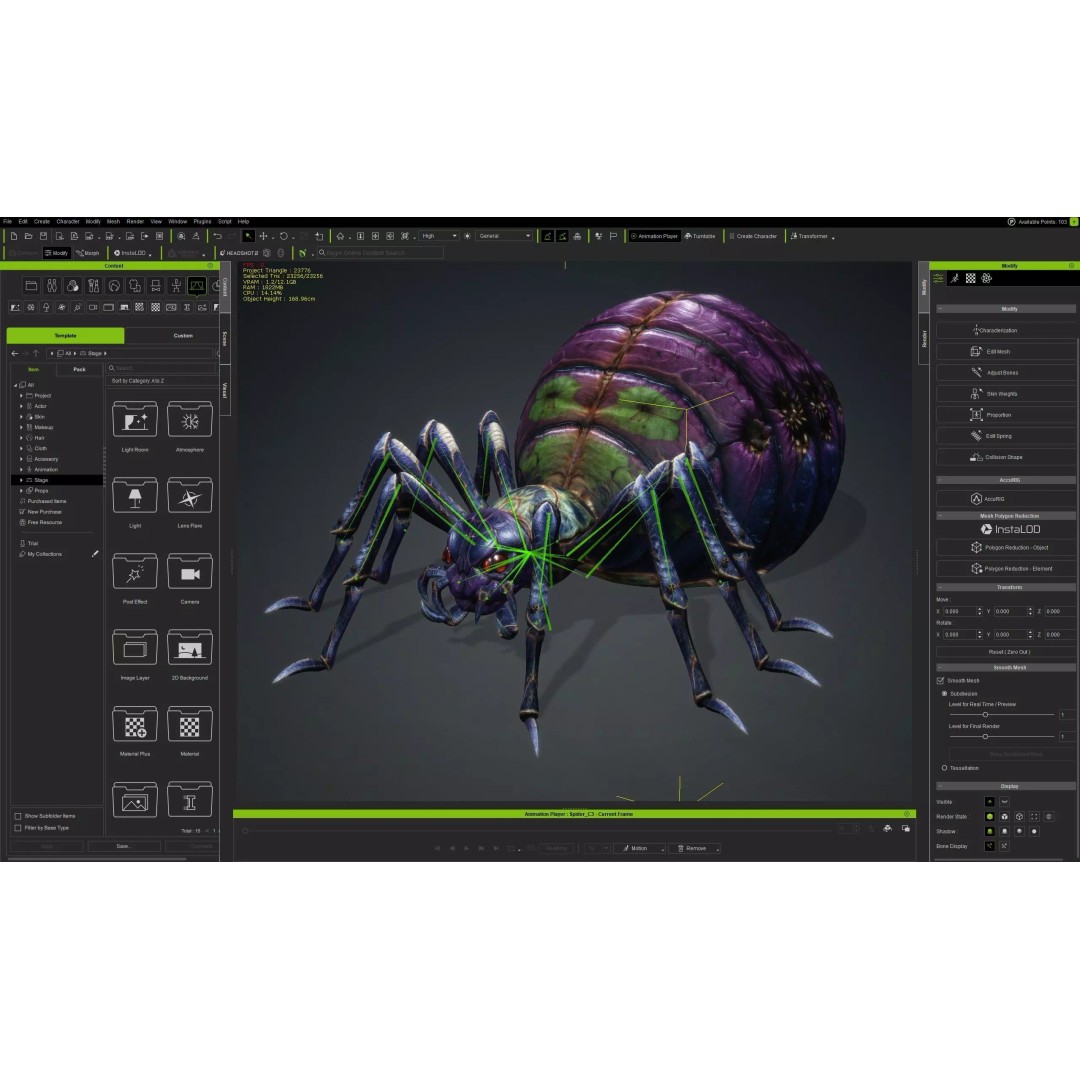Select the Subdivision radio button

[x=944, y=694]
